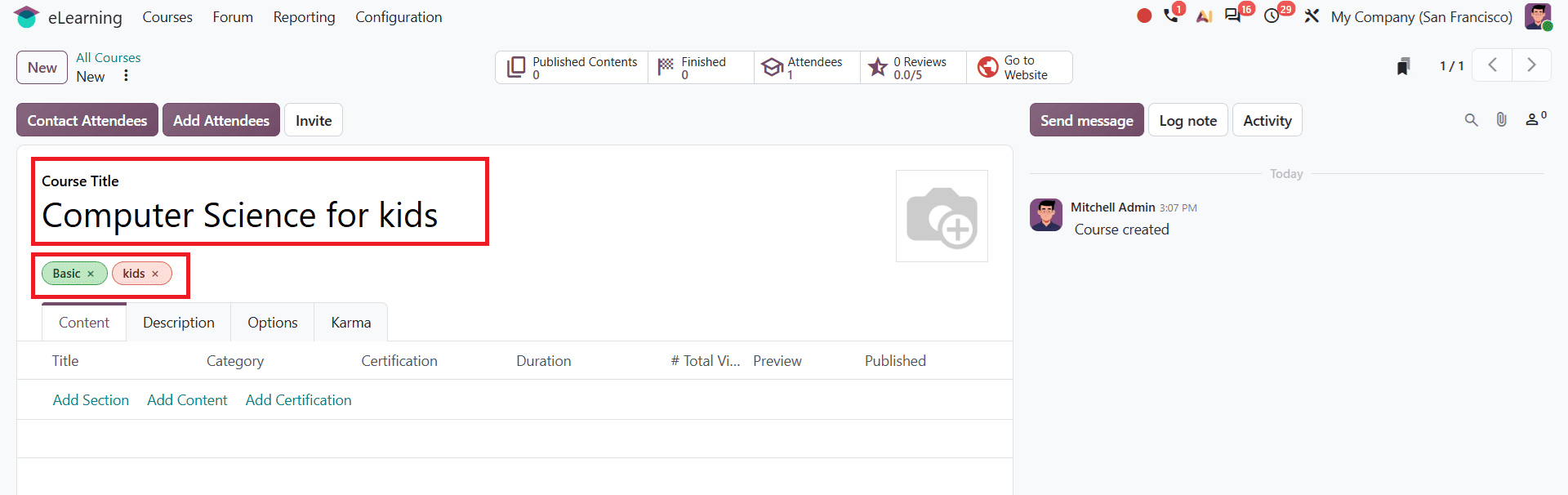The height and width of the screenshot is (495, 1568).
Task: Remove the Basic tag
Action: pyautogui.click(x=91, y=274)
